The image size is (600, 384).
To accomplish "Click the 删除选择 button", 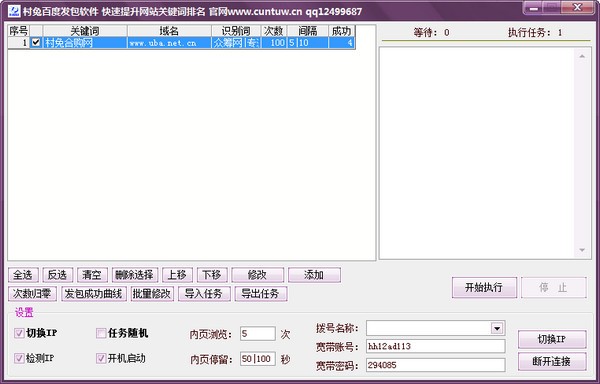I will tap(134, 275).
